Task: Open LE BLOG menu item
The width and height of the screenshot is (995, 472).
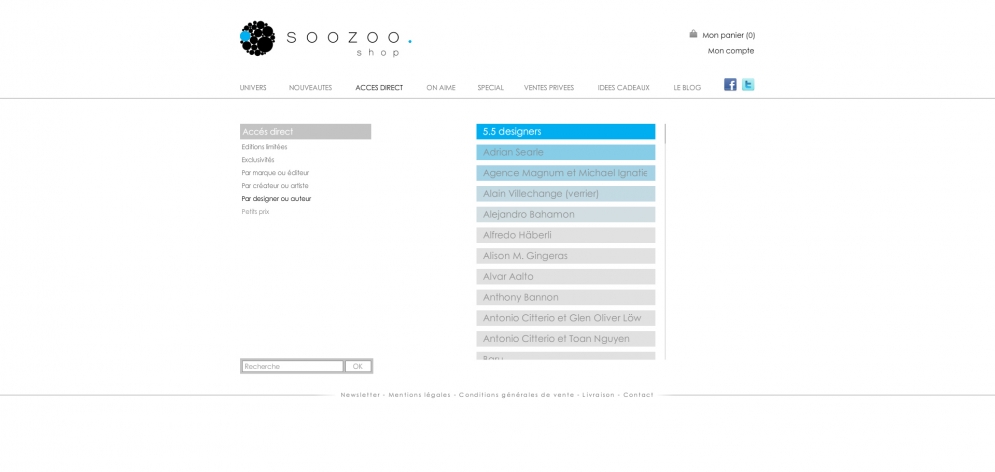Action: coord(687,88)
